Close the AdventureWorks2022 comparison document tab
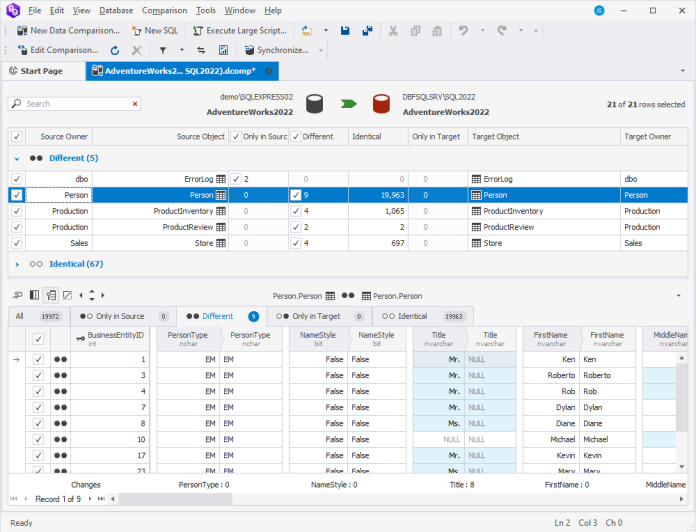 pyautogui.click(x=268, y=71)
